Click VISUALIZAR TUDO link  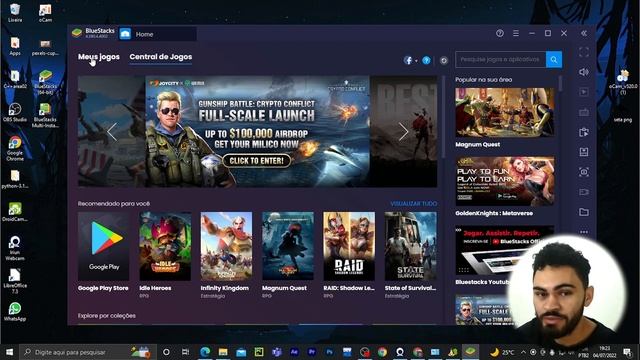(x=413, y=203)
